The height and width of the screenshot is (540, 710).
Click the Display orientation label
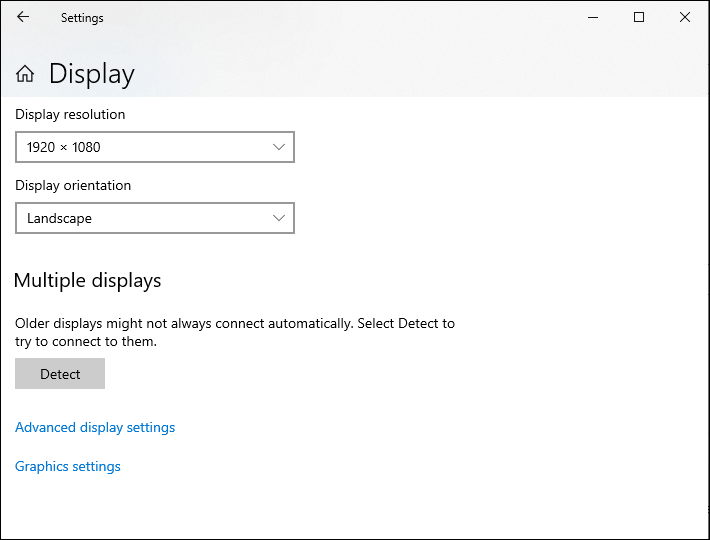73,185
